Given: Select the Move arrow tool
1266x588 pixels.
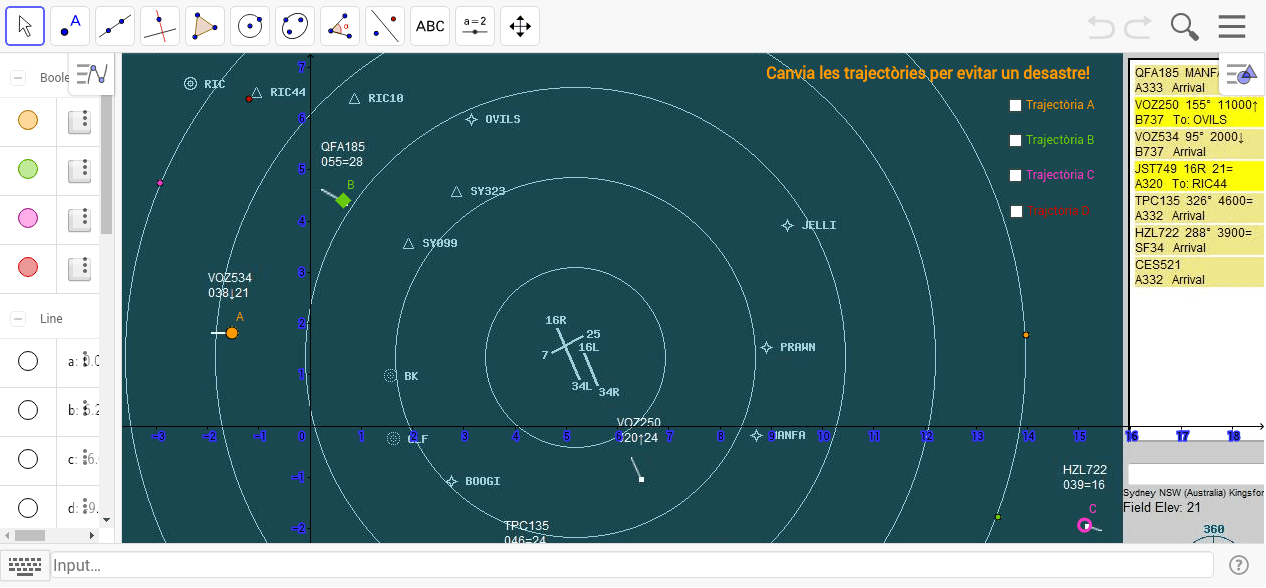Looking at the screenshot, I should [25, 26].
